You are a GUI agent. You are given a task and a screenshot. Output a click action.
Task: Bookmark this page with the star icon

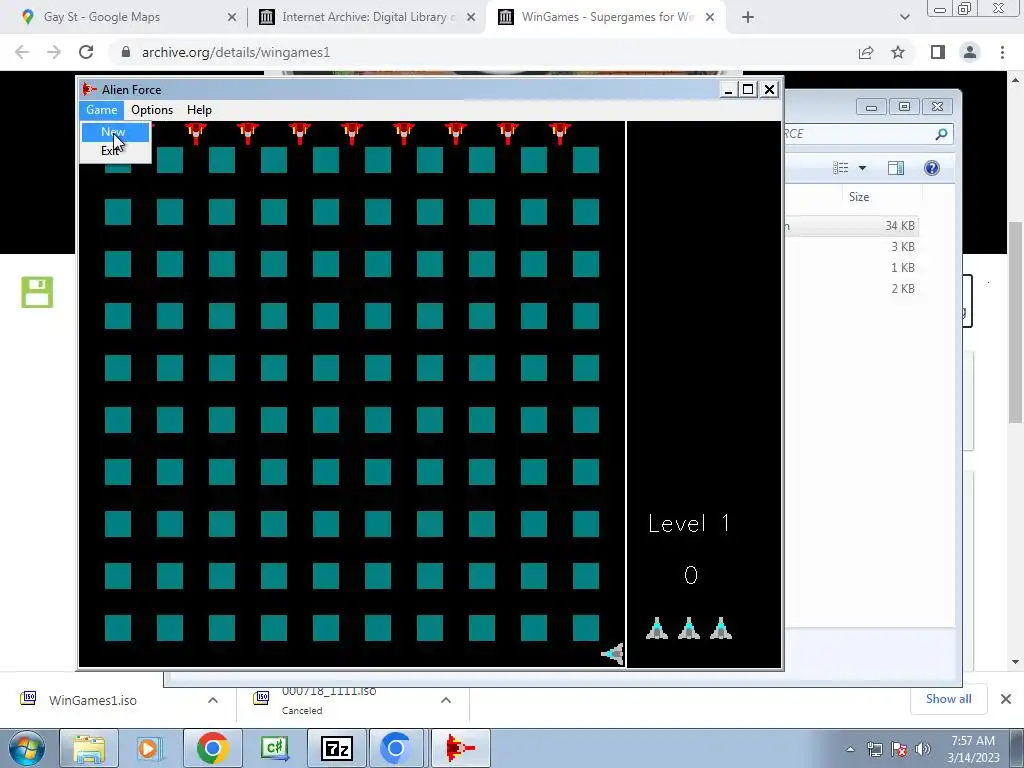pyautogui.click(x=898, y=52)
